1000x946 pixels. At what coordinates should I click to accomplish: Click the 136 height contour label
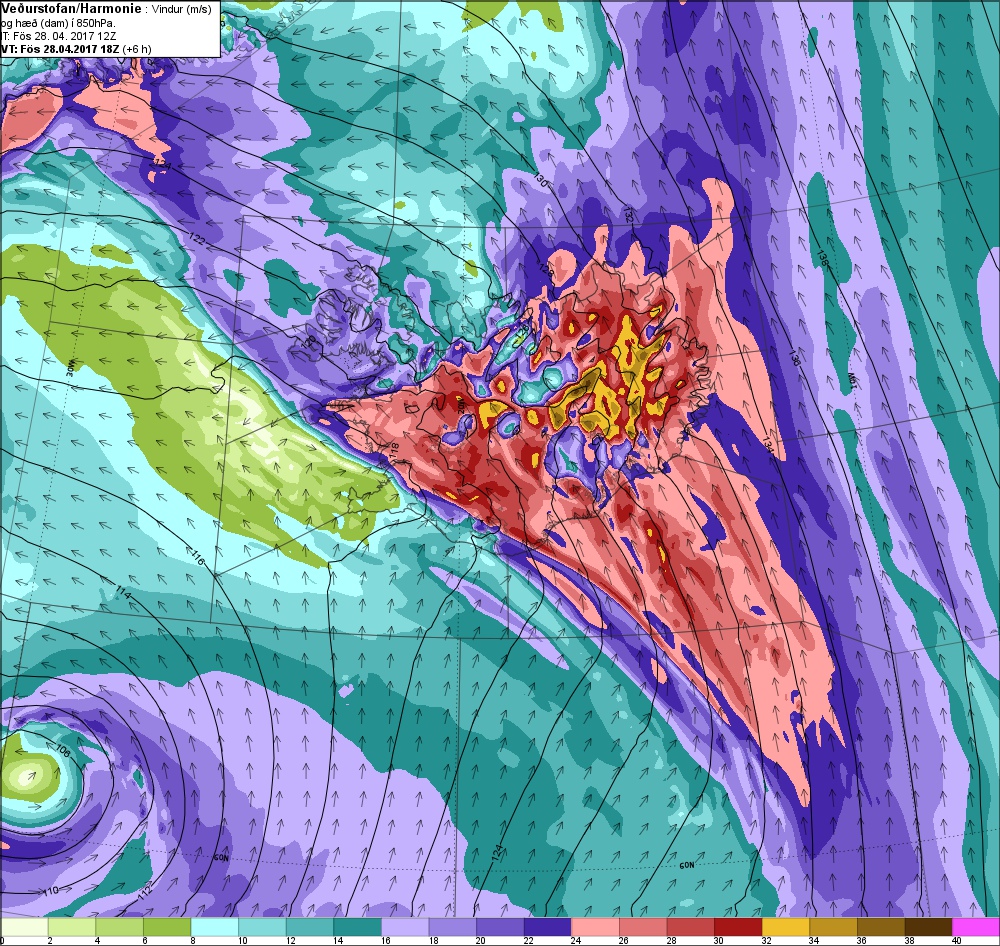click(x=795, y=357)
